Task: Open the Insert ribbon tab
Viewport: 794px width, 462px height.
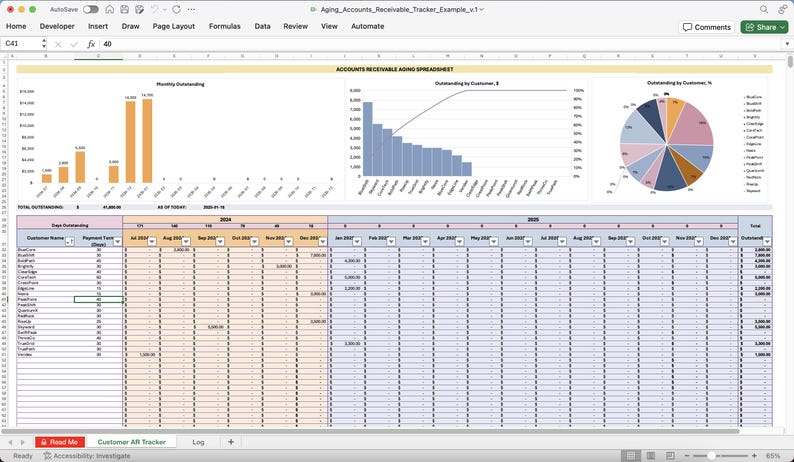Action: point(98,26)
